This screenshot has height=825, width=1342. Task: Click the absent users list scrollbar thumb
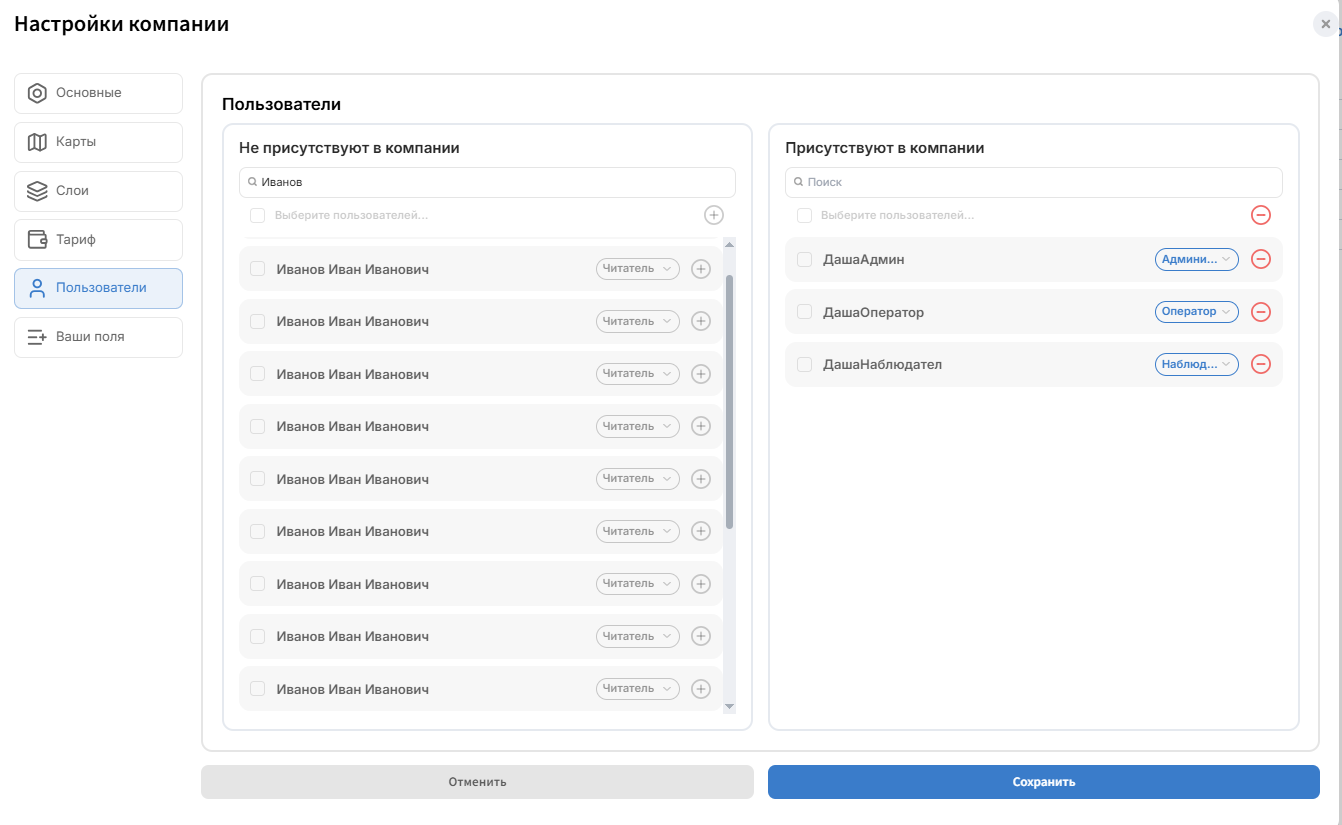point(729,401)
